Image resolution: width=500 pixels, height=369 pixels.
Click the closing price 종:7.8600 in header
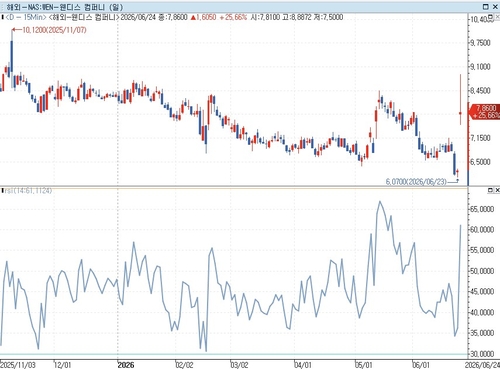coord(173,17)
